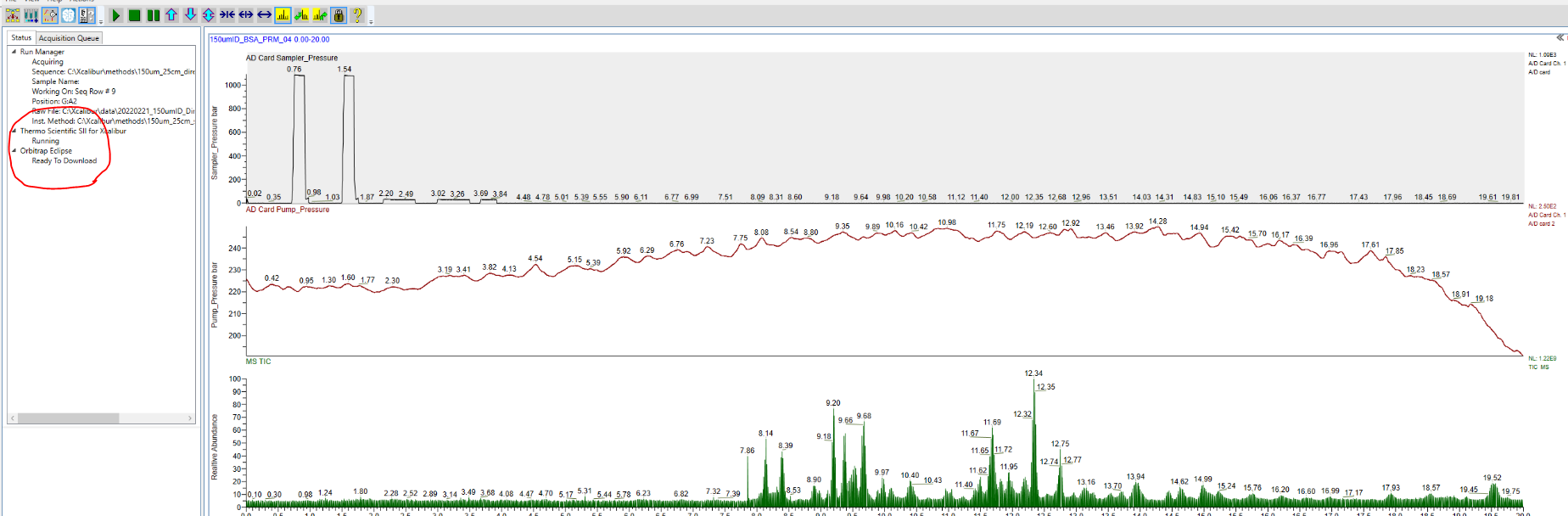
Task: Click the yellow spectrum icon with left green arrow
Action: coord(302,15)
